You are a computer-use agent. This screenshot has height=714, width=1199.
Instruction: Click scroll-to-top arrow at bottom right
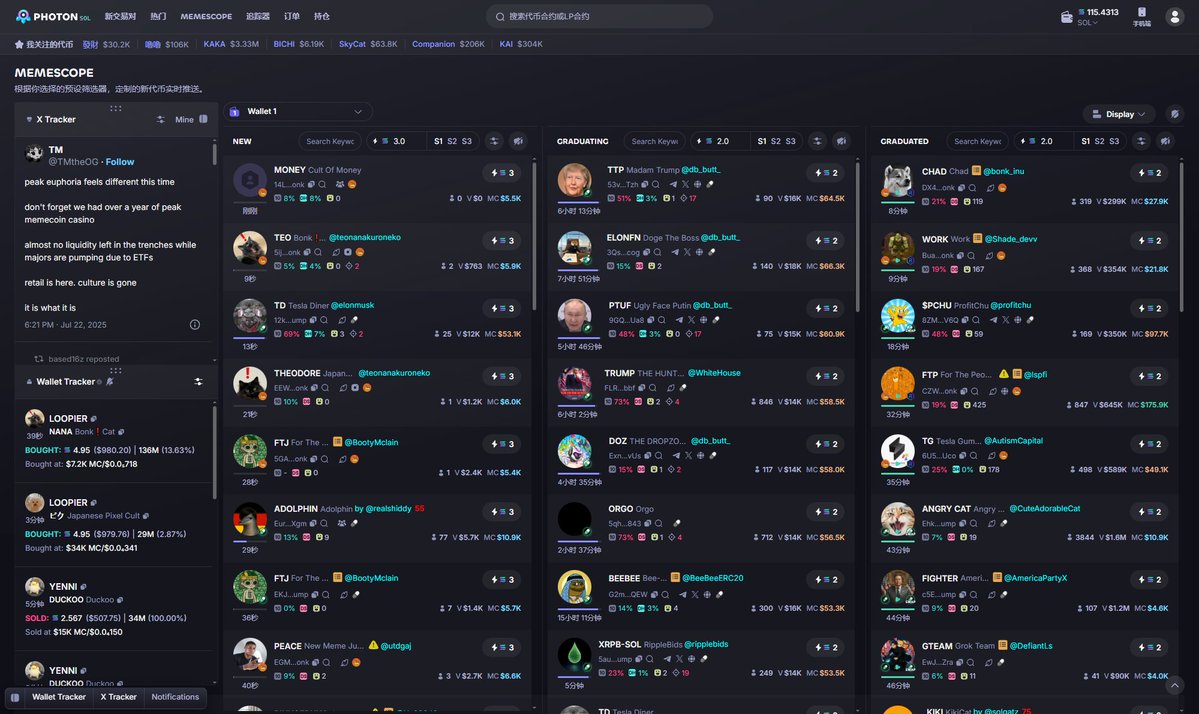pos(1175,686)
